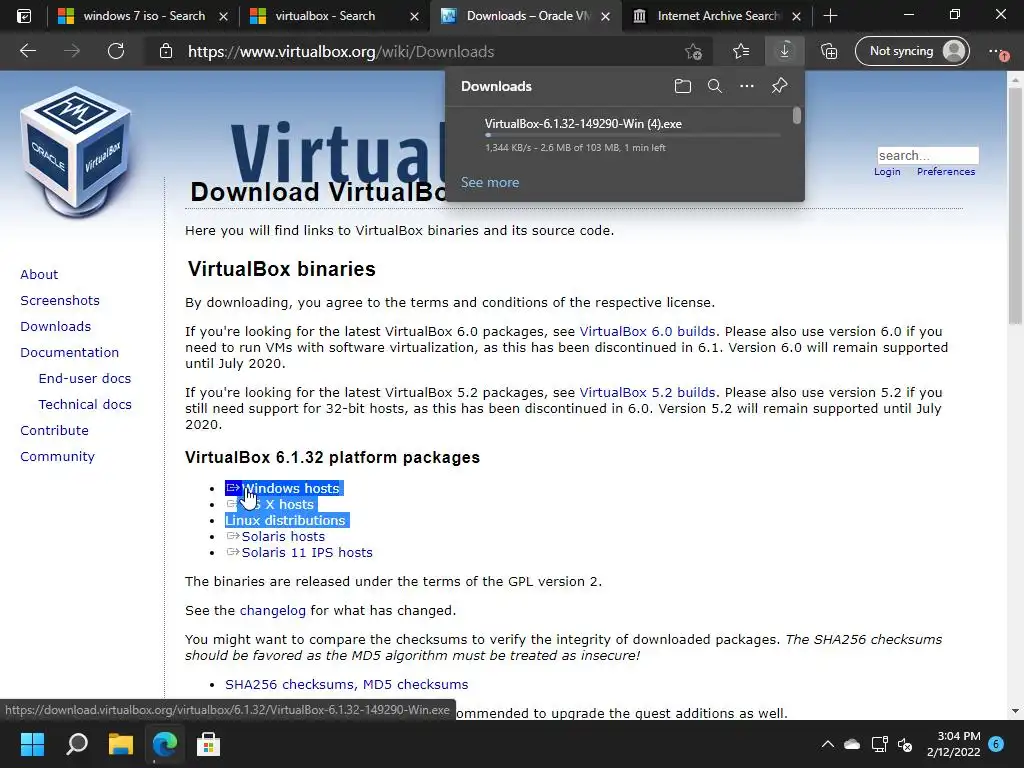Open MD5 checksums link
1024x768 pixels.
click(415, 684)
